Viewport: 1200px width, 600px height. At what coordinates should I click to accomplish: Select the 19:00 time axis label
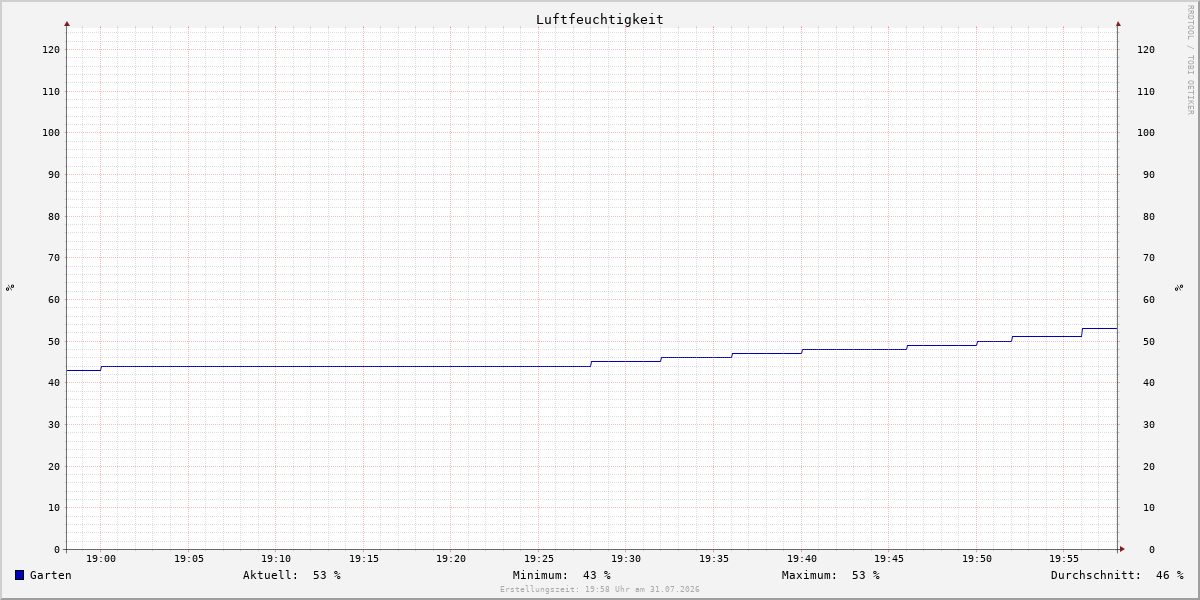pos(101,559)
